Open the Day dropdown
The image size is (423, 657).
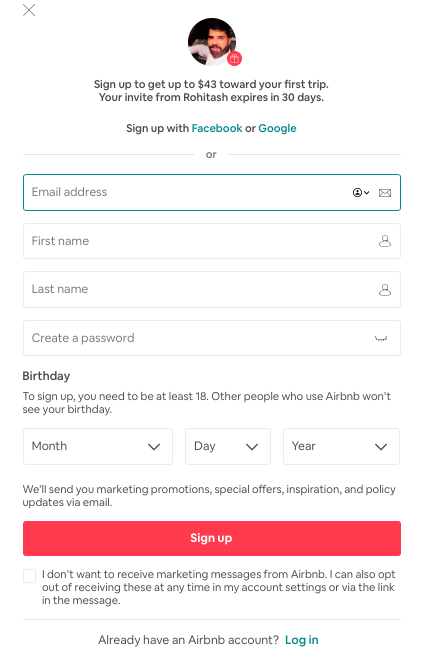[228, 446]
